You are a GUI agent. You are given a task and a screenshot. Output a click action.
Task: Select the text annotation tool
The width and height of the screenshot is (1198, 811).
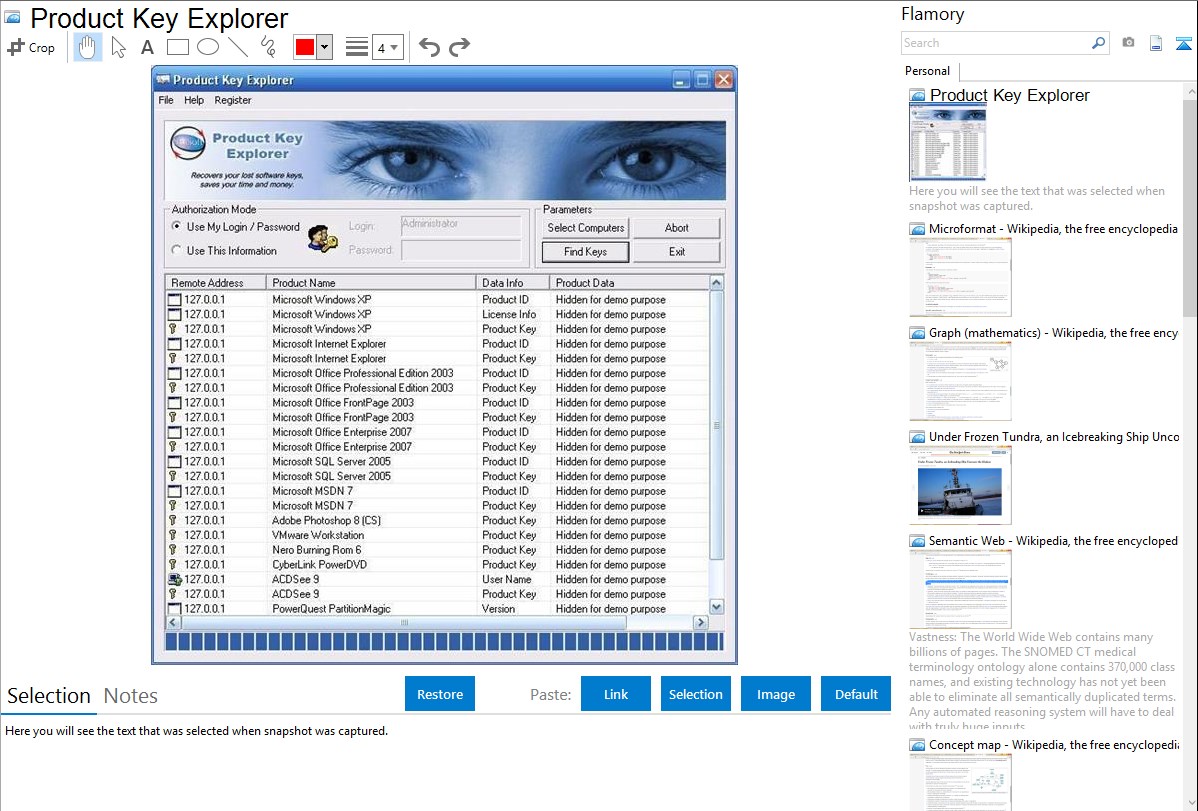147,47
